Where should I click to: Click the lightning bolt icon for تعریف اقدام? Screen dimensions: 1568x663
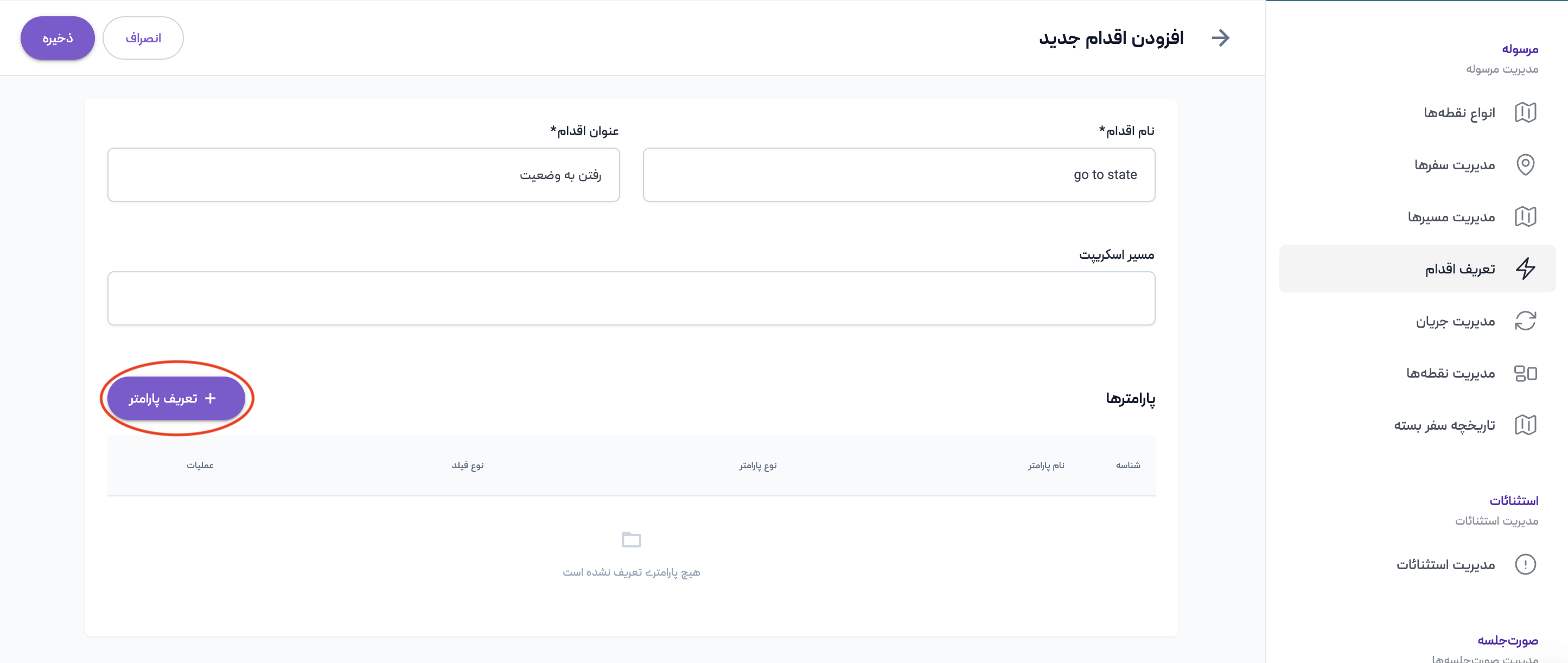pos(1525,269)
